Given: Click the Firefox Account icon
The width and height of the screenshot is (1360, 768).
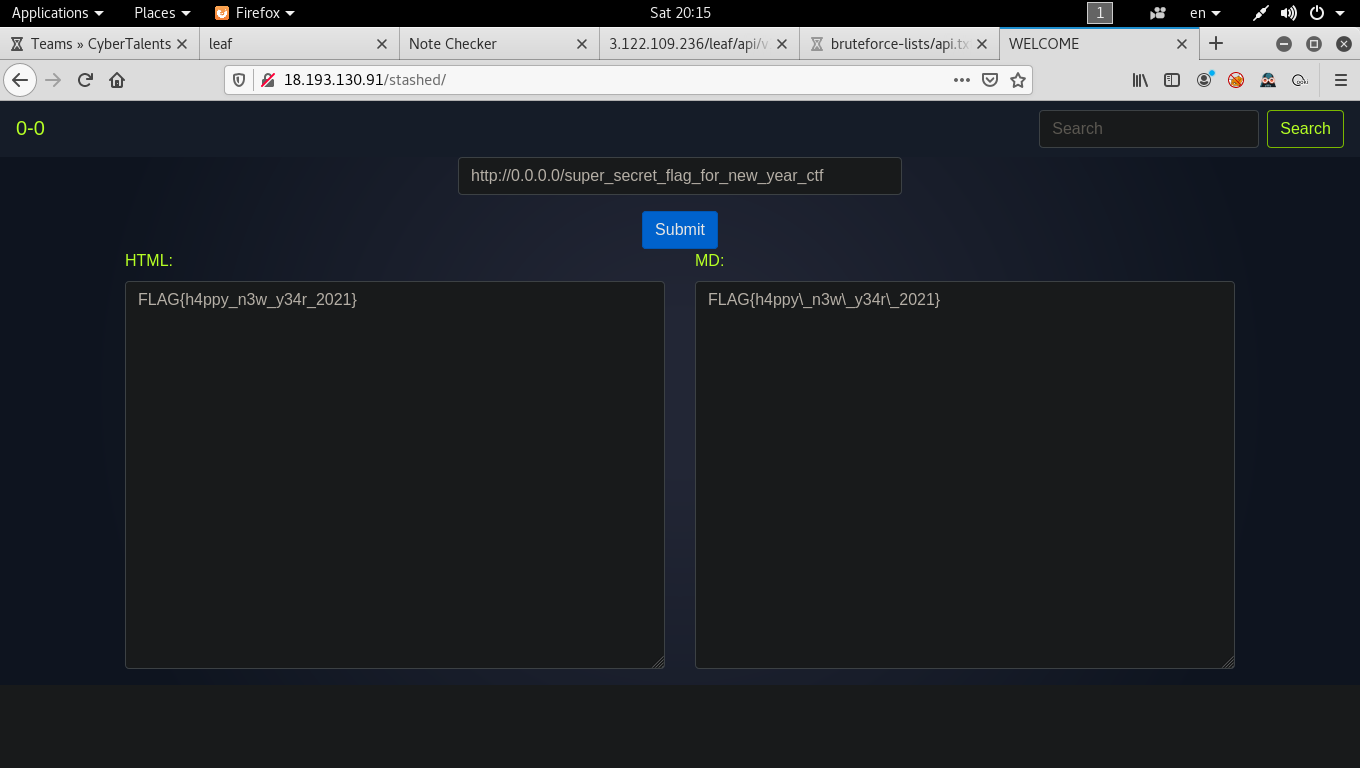Looking at the screenshot, I should [1204, 80].
